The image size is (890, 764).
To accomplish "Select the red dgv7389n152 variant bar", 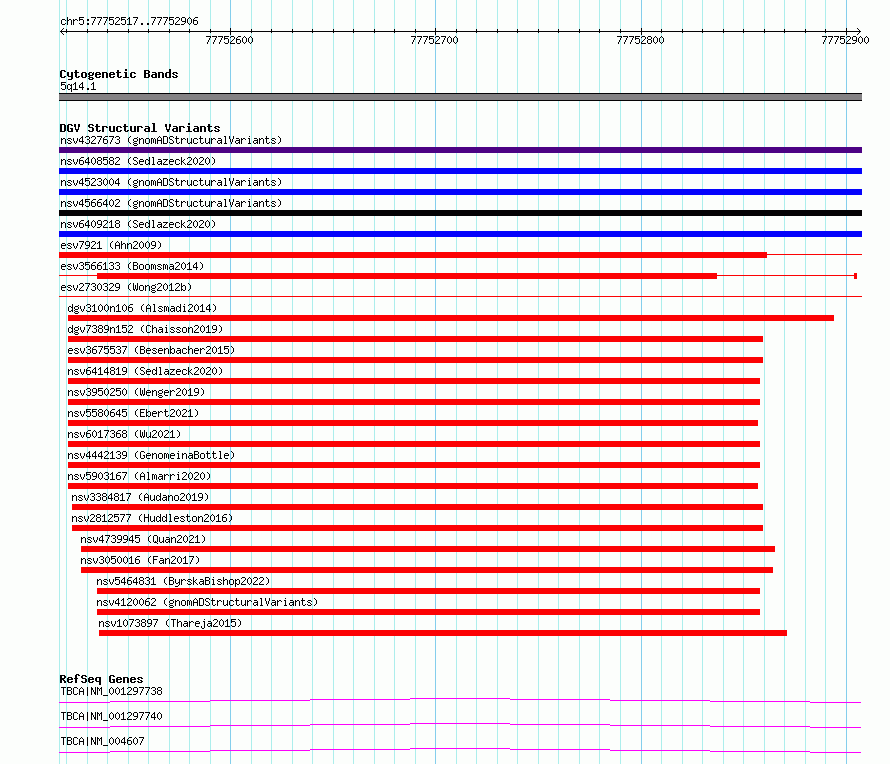I will tap(415, 339).
